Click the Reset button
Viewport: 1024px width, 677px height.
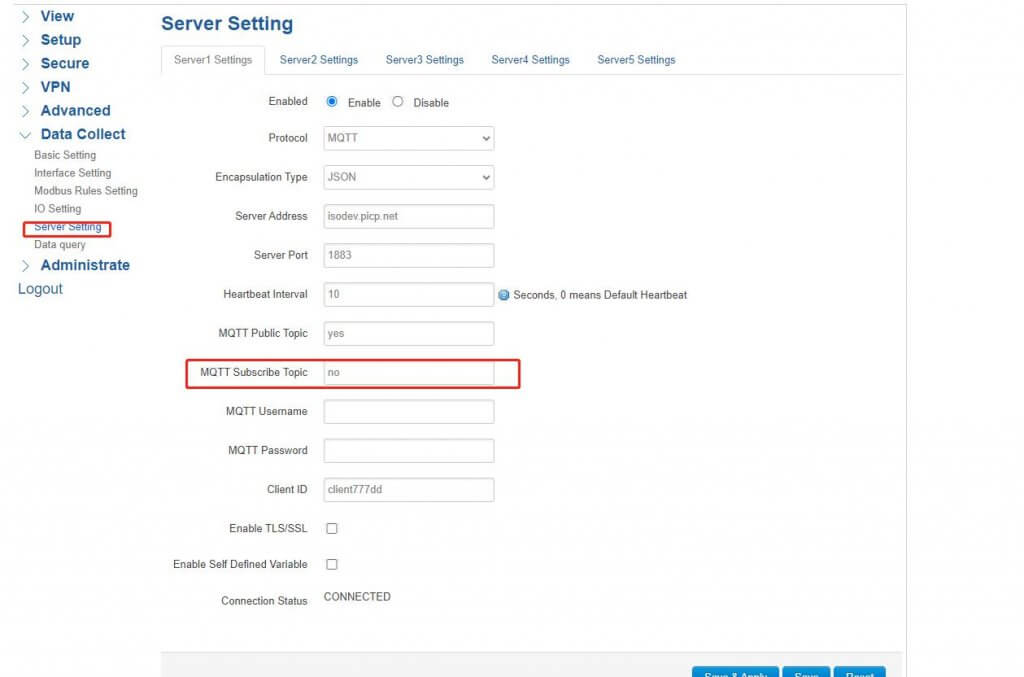[859, 674]
